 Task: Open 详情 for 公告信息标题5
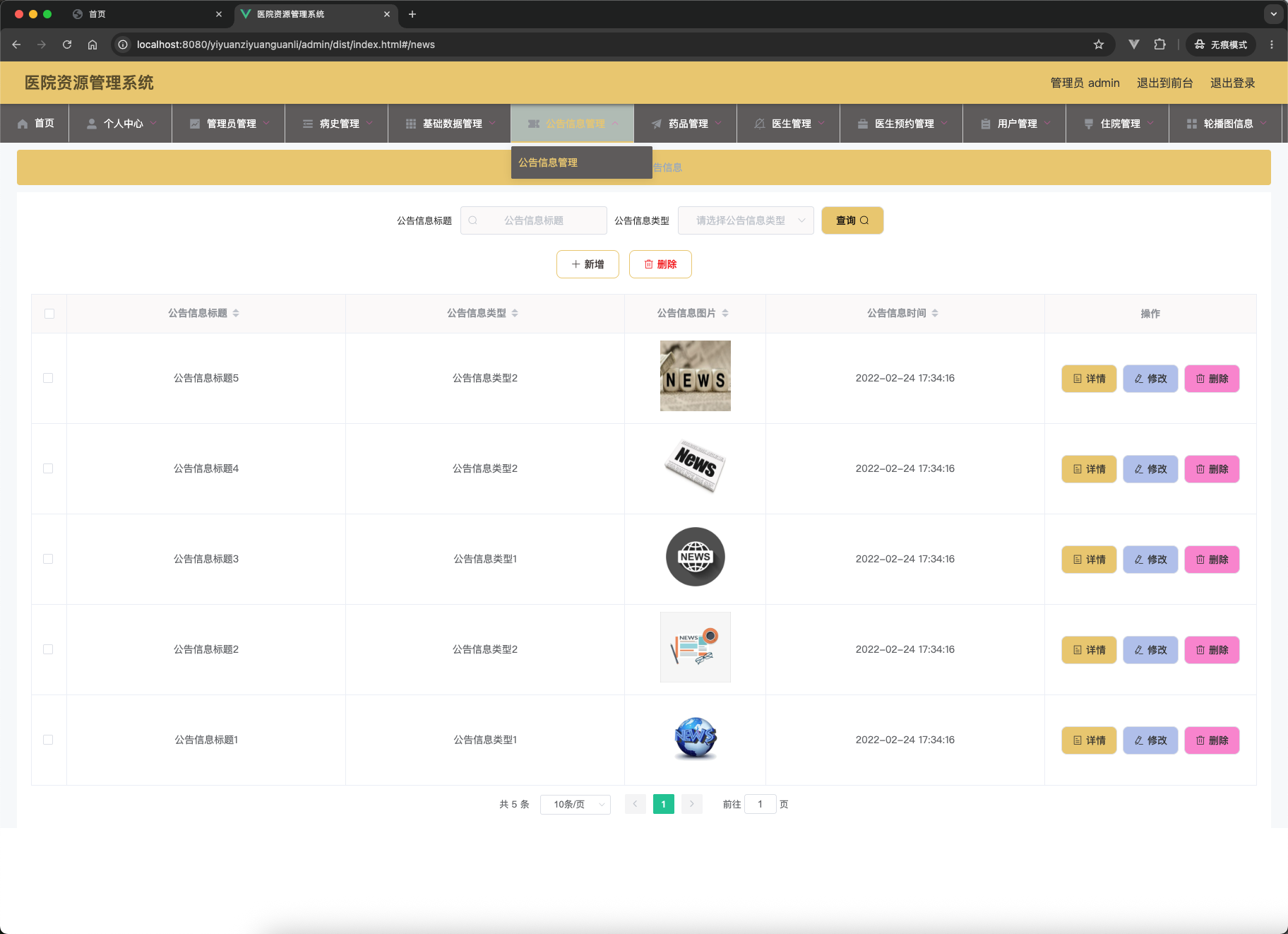[1089, 379]
